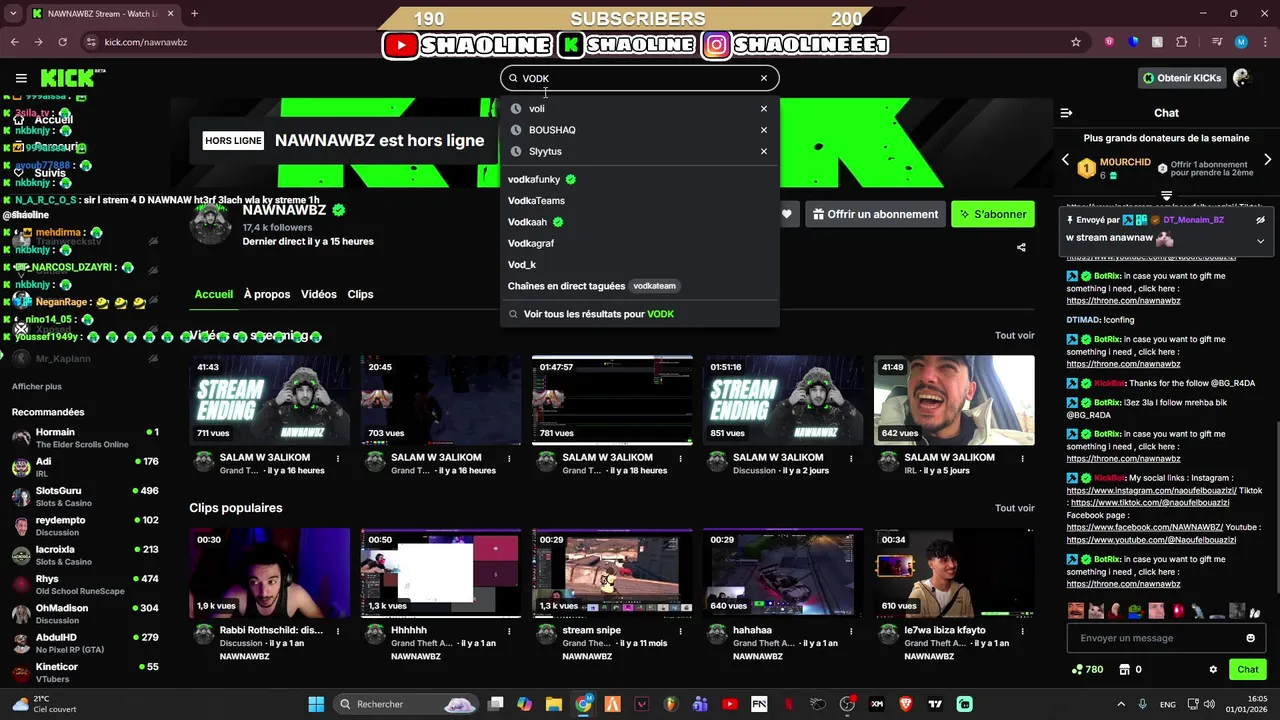Remove 'BOUSHAQ' from search history
Viewport: 1280px width, 720px height.
point(764,130)
